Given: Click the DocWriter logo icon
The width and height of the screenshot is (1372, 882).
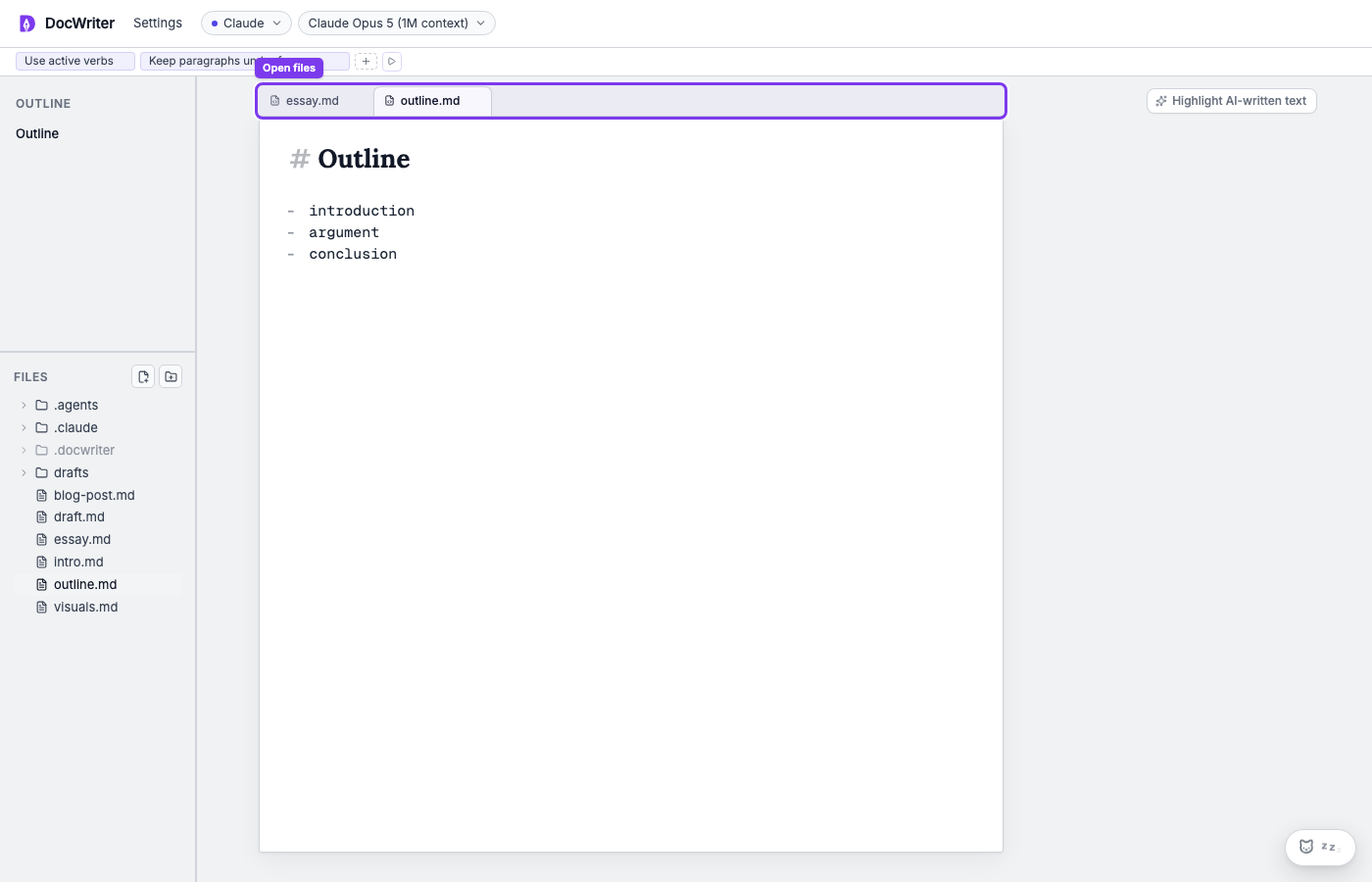Looking at the screenshot, I should 27,23.
